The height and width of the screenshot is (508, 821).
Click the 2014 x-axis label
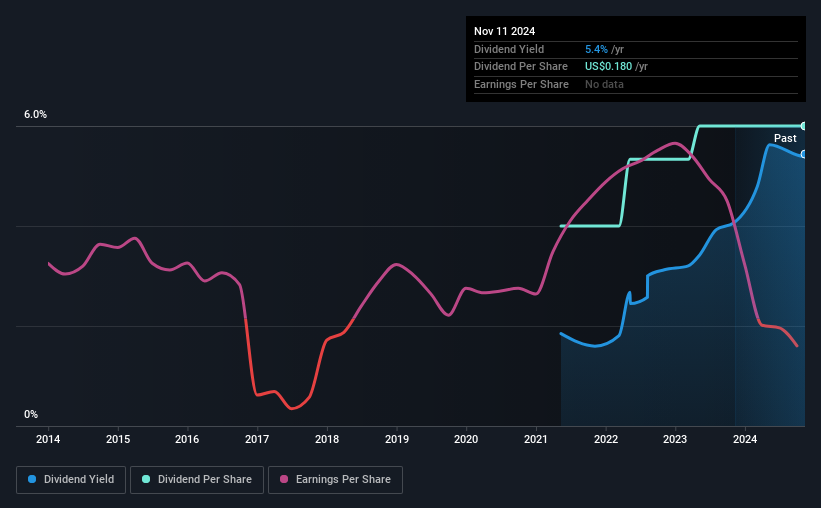(x=48, y=439)
